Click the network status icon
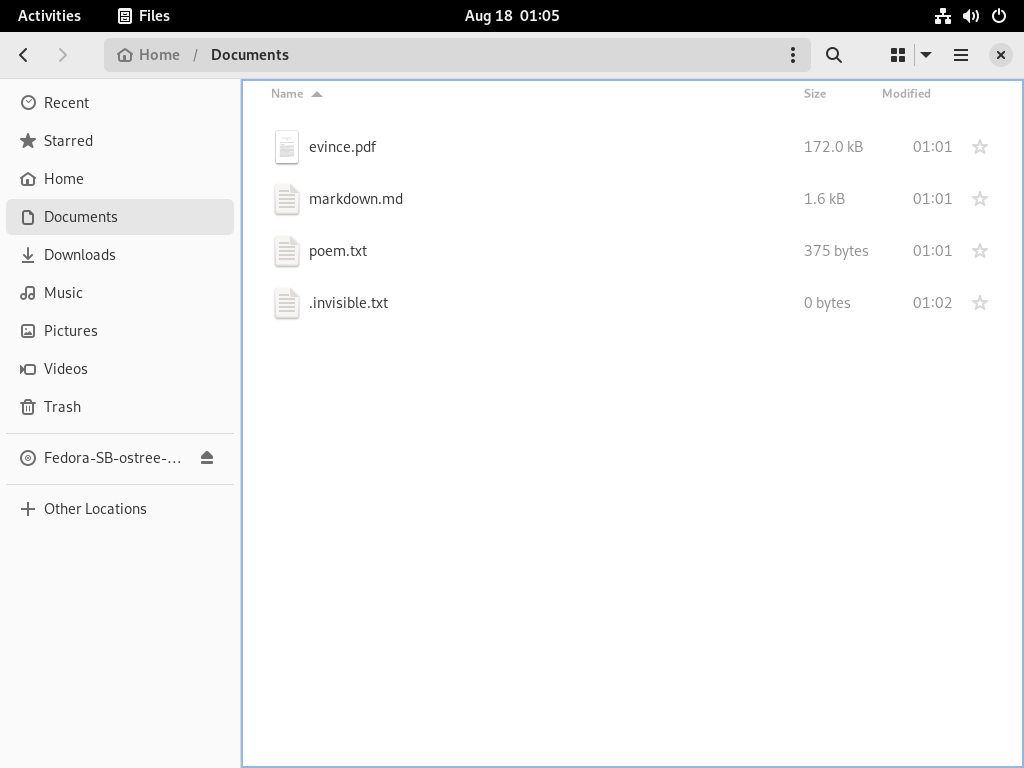 pos(942,16)
